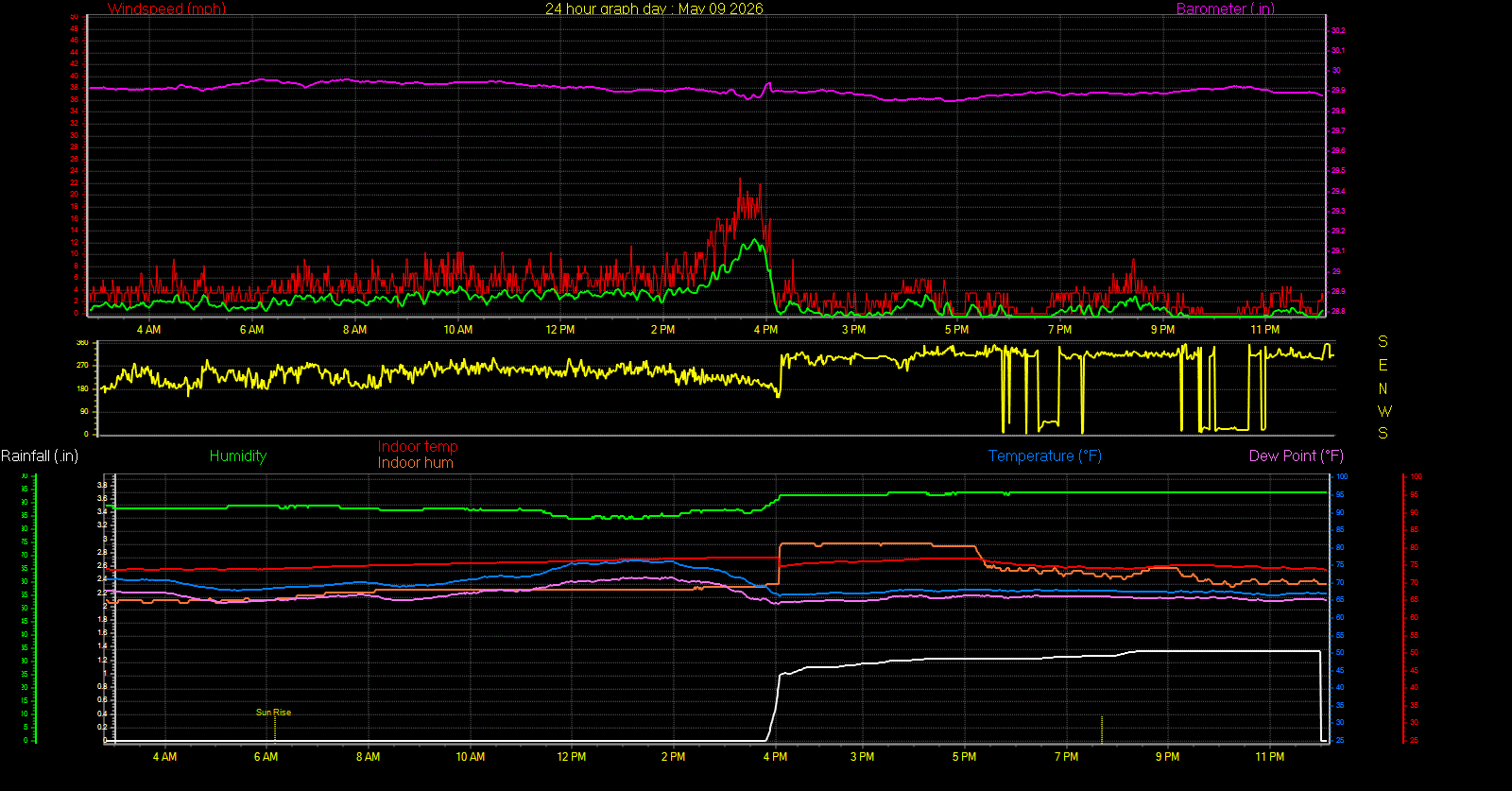Click the "29.5" barometer axis value
The image size is (1512, 791).
(1338, 171)
